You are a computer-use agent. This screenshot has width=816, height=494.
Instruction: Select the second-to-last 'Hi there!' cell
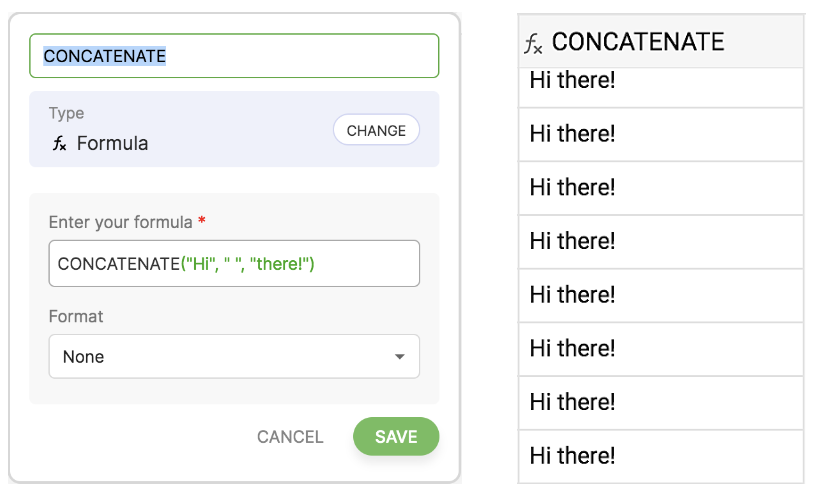tap(660, 403)
